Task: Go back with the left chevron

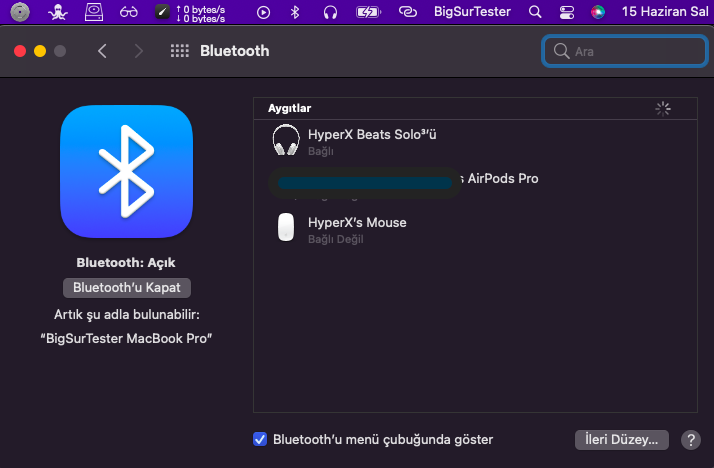Action: (x=102, y=51)
